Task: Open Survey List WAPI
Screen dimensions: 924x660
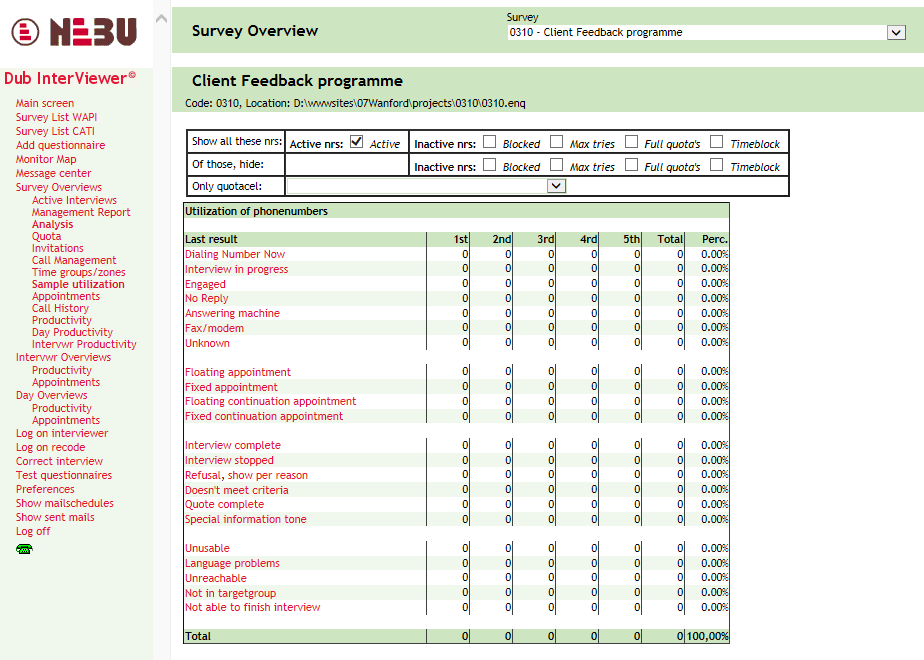Action: [x=57, y=117]
